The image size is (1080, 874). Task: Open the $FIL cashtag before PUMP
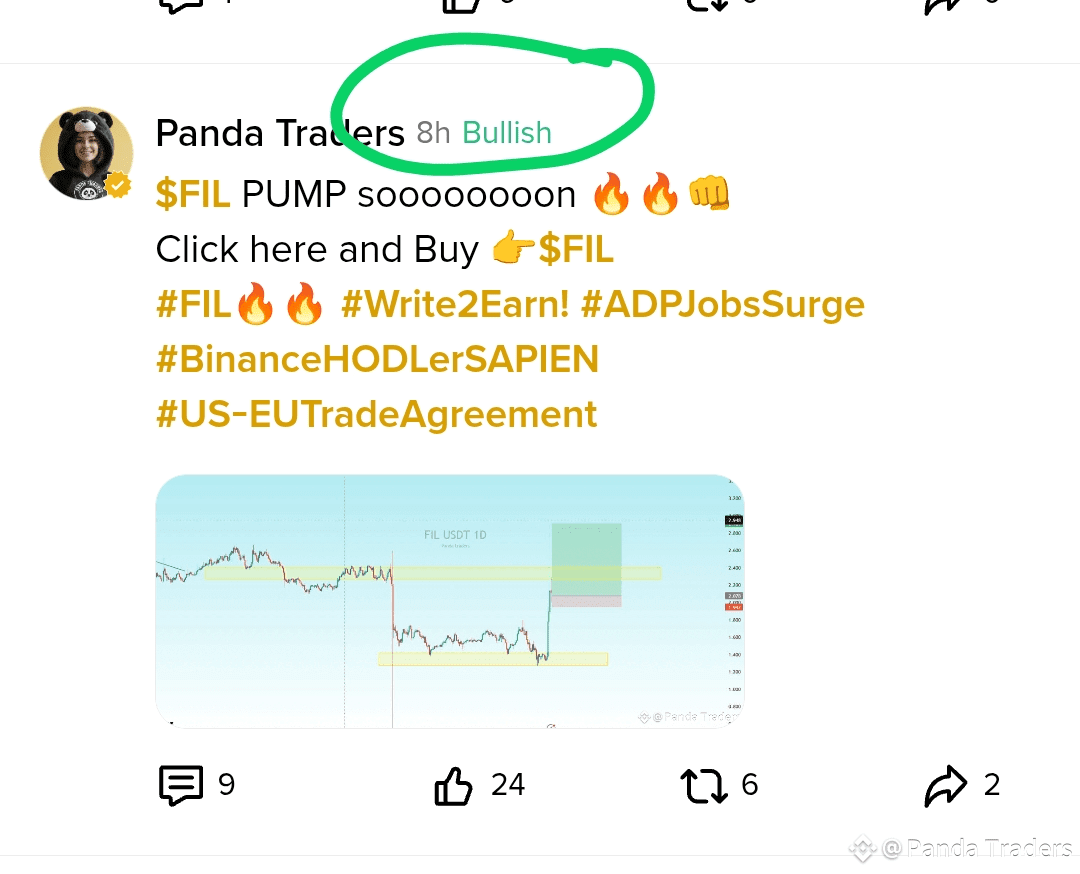coord(193,194)
